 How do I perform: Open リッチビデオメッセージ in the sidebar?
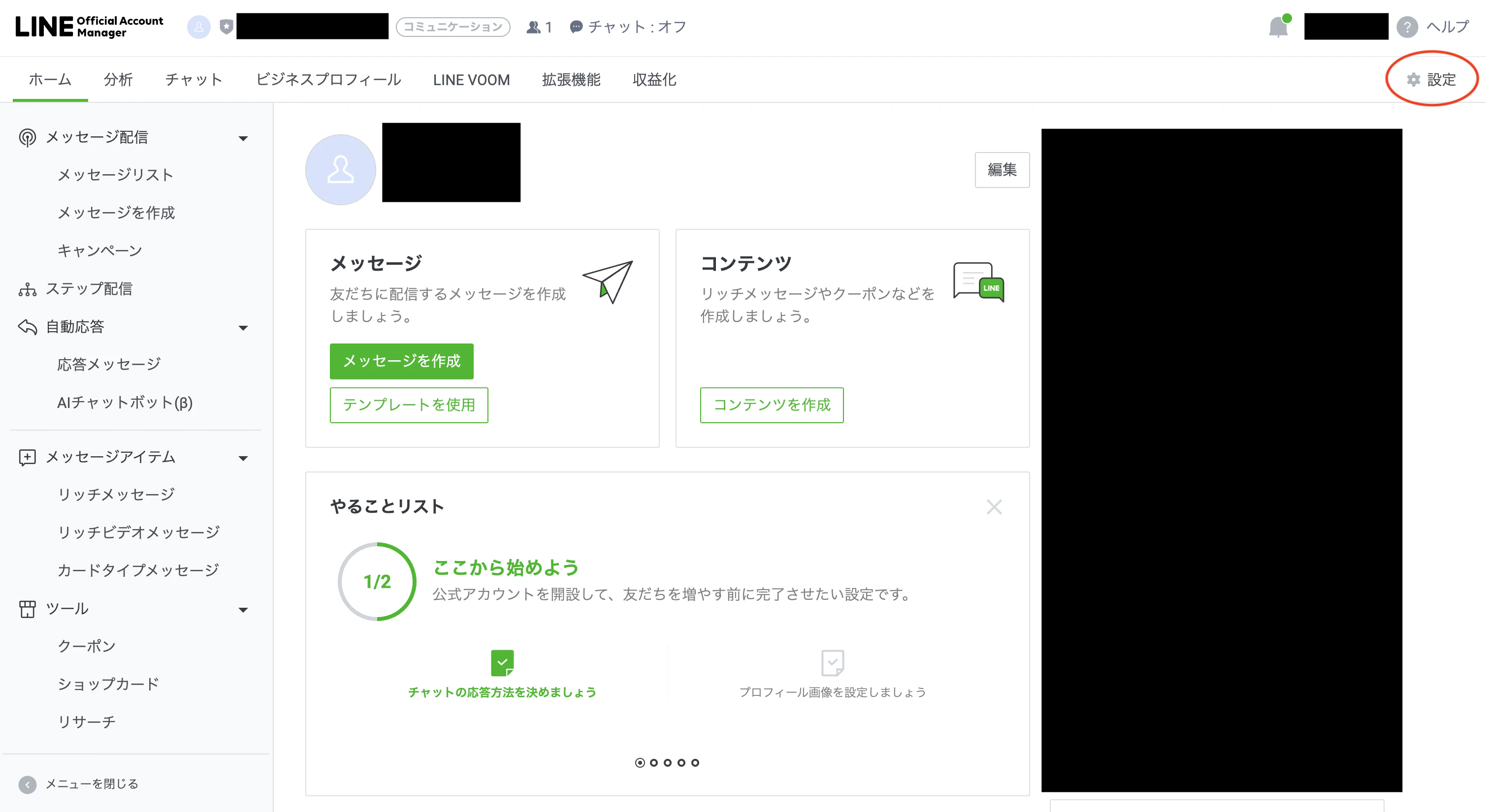click(138, 532)
